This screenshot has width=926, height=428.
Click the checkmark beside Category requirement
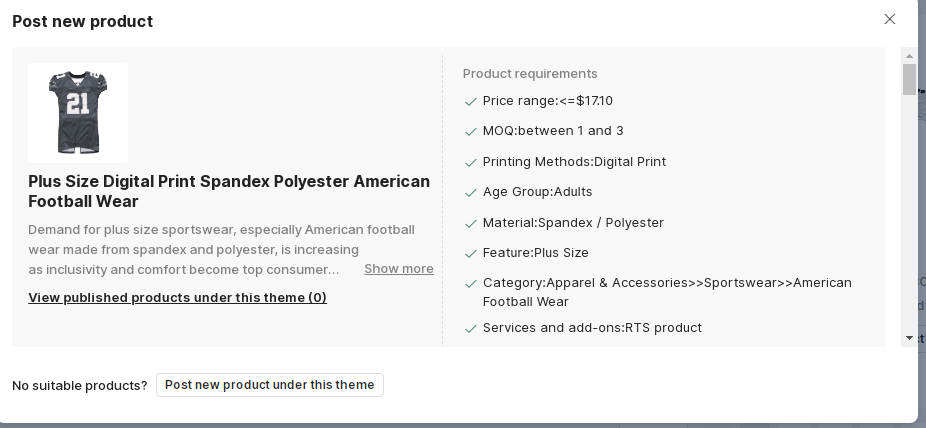(471, 283)
